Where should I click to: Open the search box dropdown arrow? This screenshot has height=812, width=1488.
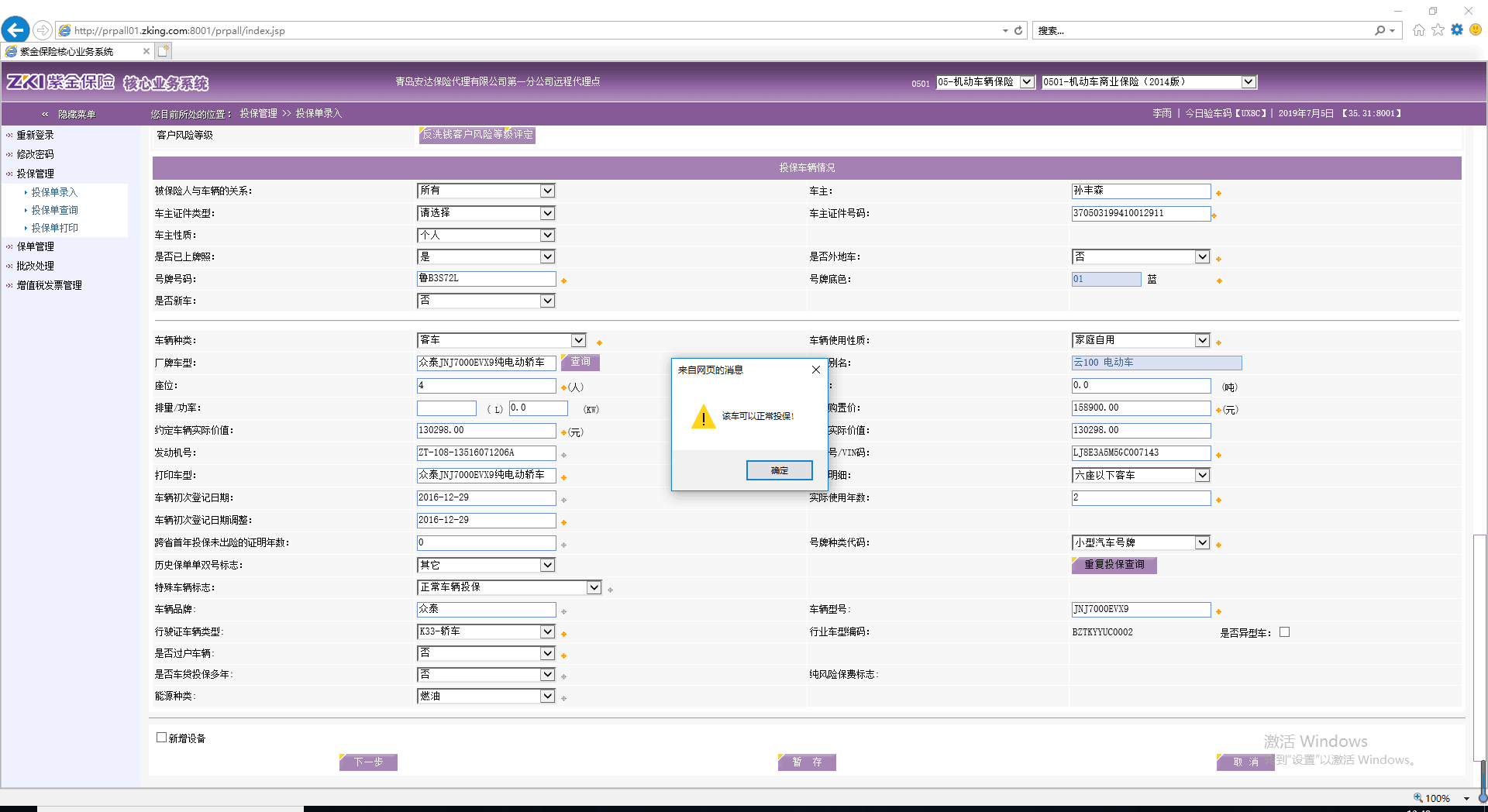point(1393,31)
